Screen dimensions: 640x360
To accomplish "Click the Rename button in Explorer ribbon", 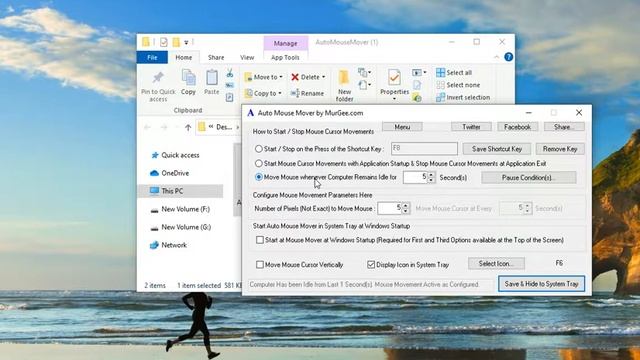I will pos(307,93).
